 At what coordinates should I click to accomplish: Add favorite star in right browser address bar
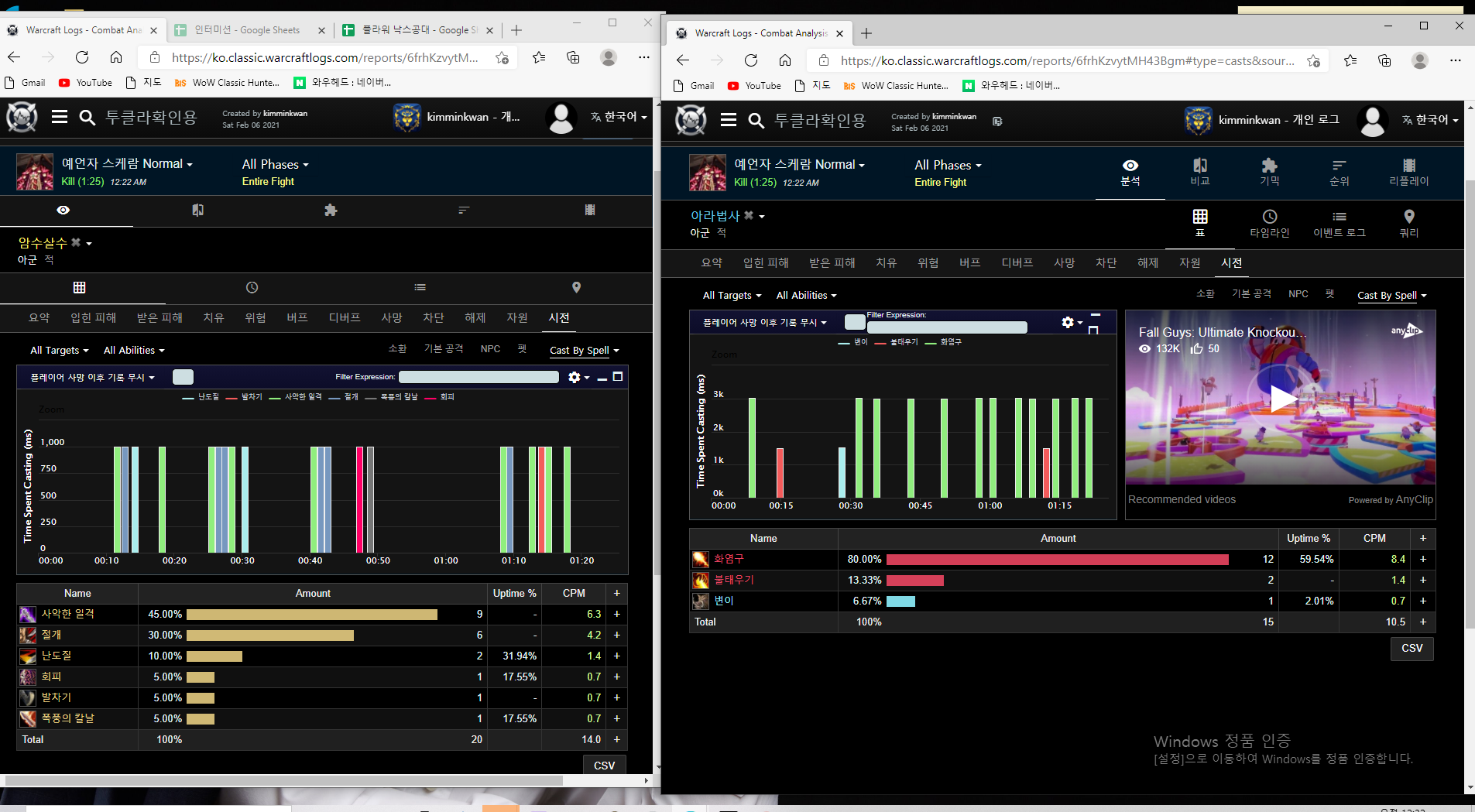point(1314,60)
